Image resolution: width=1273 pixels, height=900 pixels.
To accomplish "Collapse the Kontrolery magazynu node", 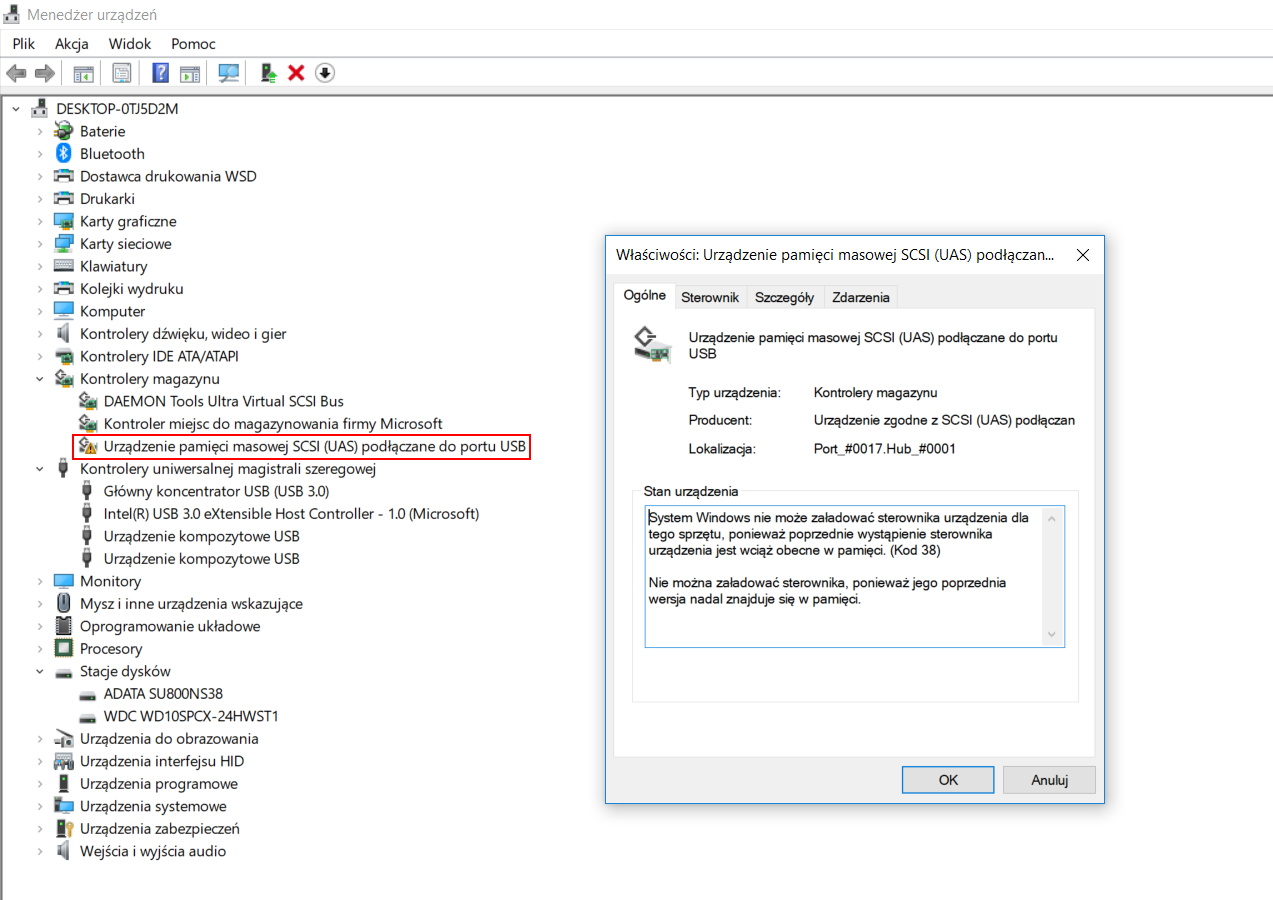I will (40, 379).
